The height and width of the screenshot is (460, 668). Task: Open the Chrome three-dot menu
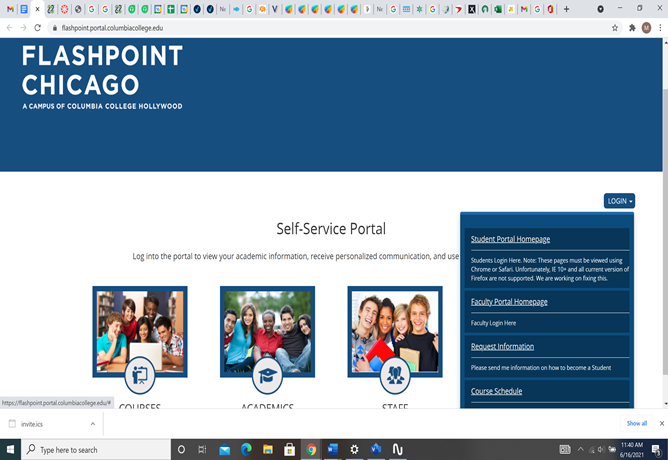(660, 28)
